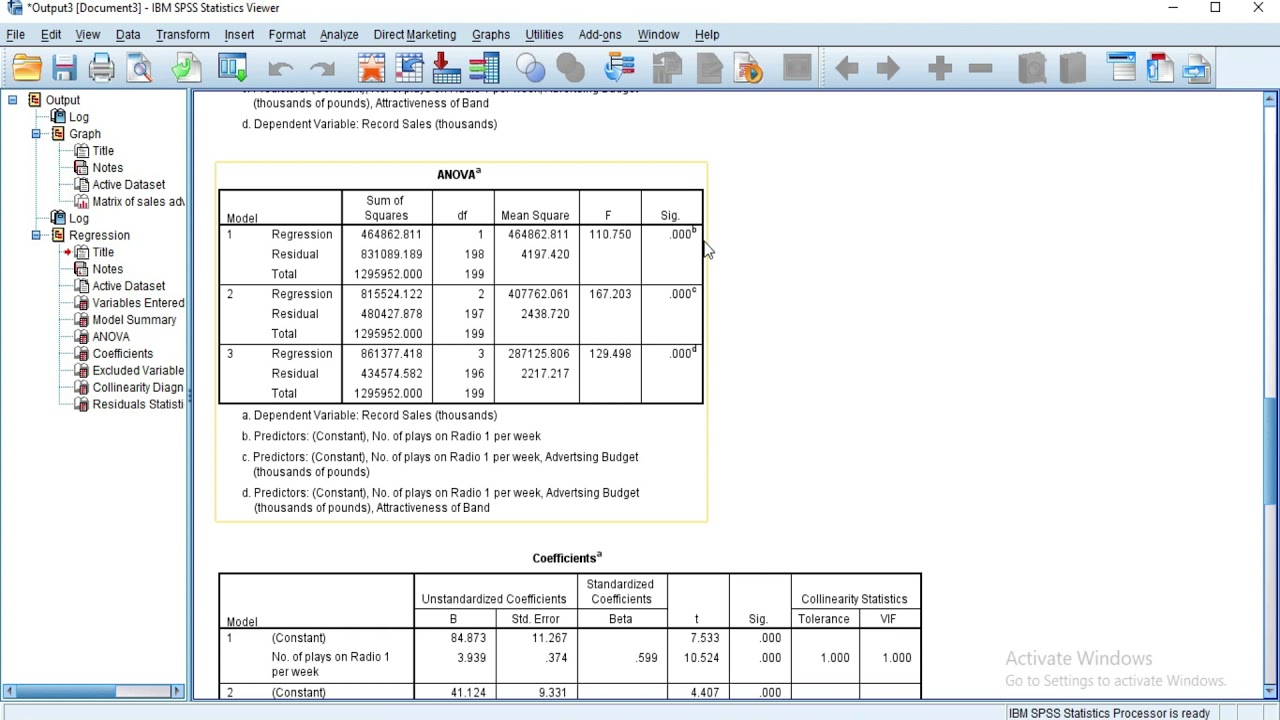The image size is (1280, 720).
Task: Select Notes under Regression
Action: (x=108, y=269)
